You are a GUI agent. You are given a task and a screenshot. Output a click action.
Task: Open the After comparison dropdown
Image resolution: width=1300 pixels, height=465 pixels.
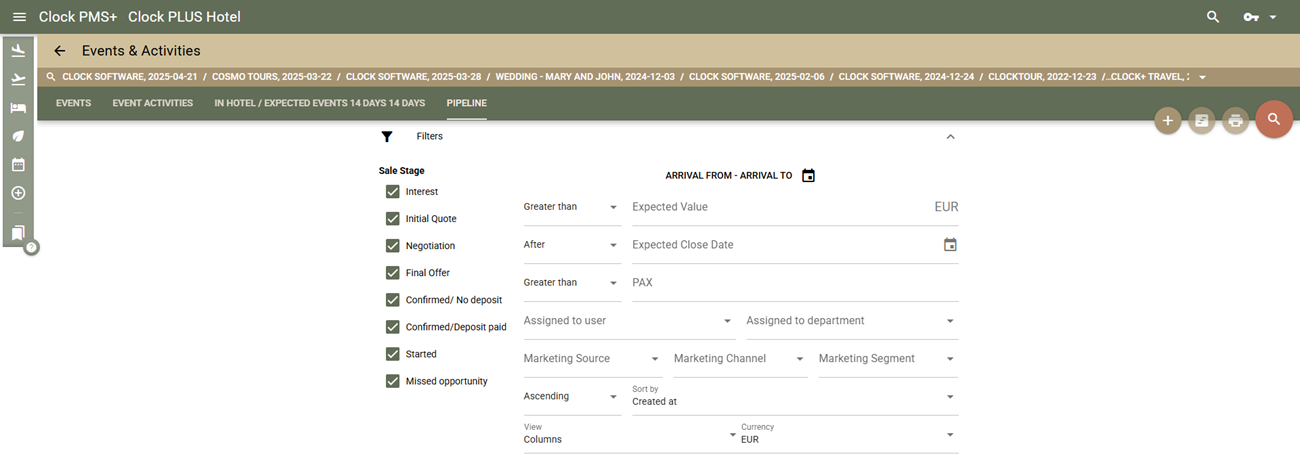(x=572, y=245)
